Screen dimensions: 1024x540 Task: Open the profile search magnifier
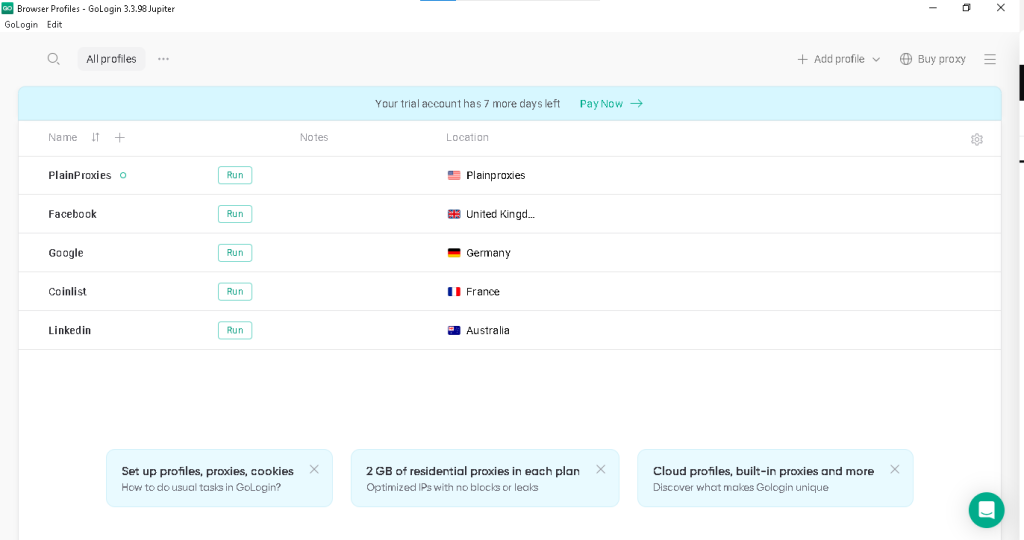tap(54, 59)
